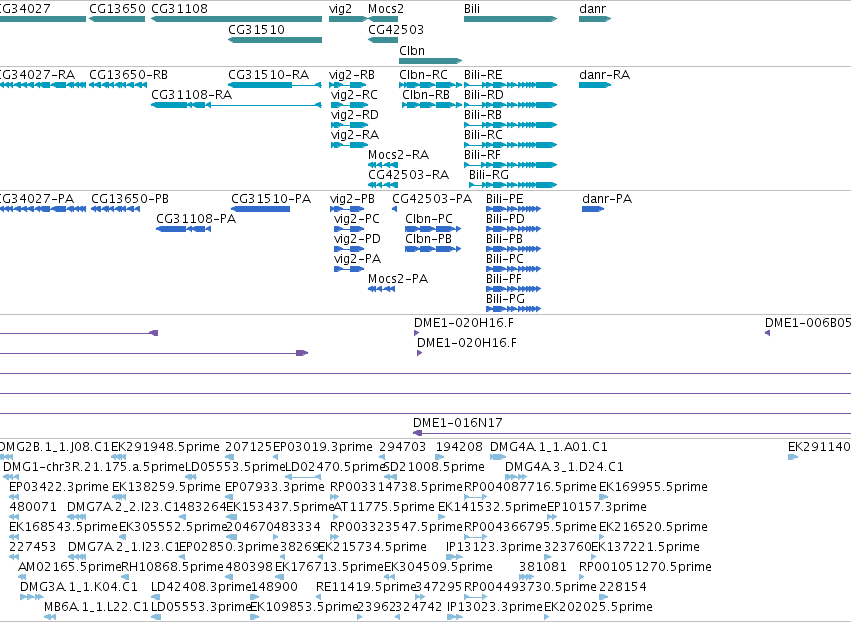This screenshot has height=622, width=851.
Task: Select the Clbn-RC transcript label
Action: pyautogui.click(x=423, y=75)
